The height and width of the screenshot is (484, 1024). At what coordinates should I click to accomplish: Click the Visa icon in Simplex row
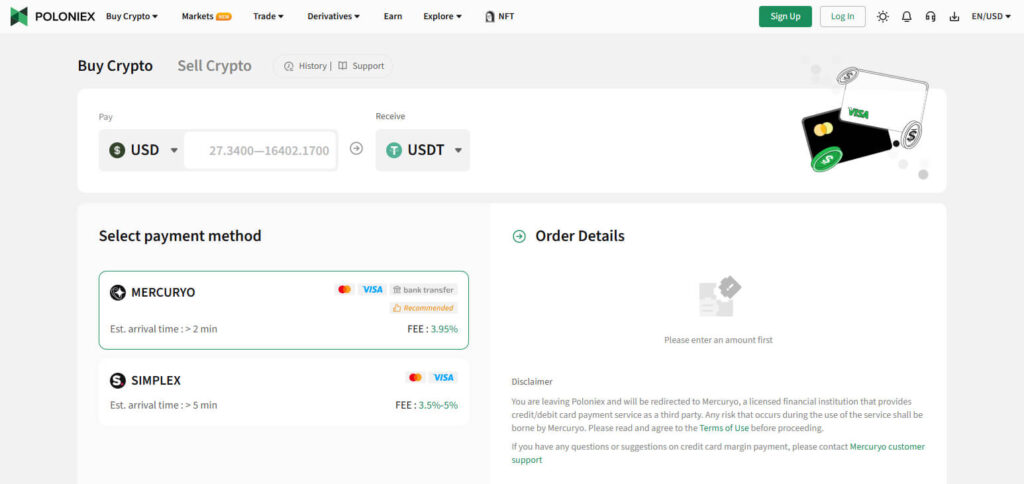point(443,378)
